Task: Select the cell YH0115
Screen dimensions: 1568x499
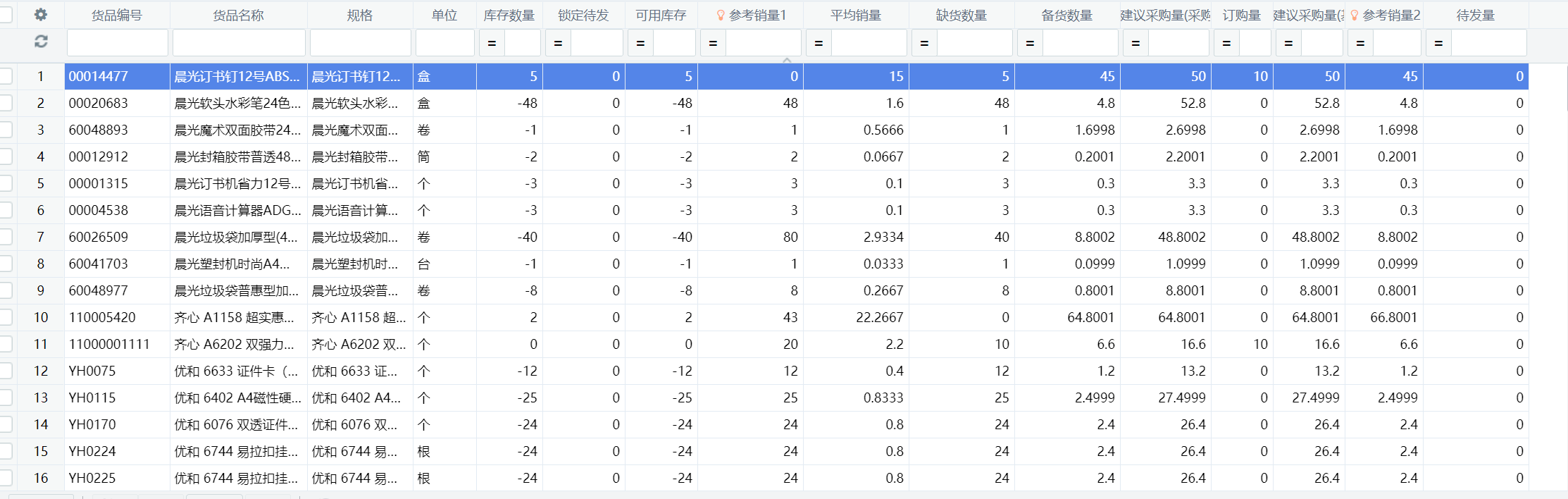Action: pos(117,398)
